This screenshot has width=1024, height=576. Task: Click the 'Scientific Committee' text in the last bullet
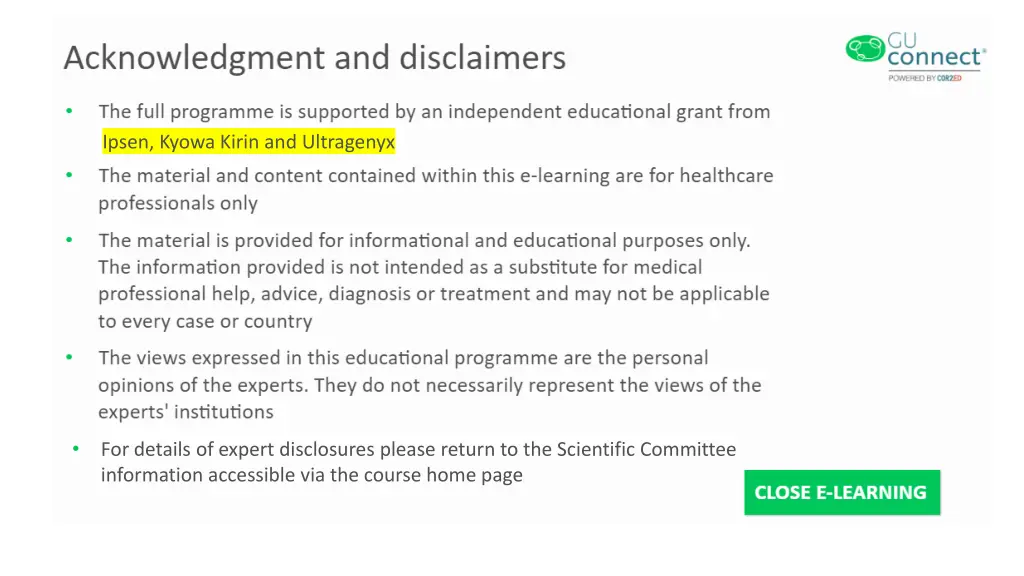pyautogui.click(x=647, y=449)
